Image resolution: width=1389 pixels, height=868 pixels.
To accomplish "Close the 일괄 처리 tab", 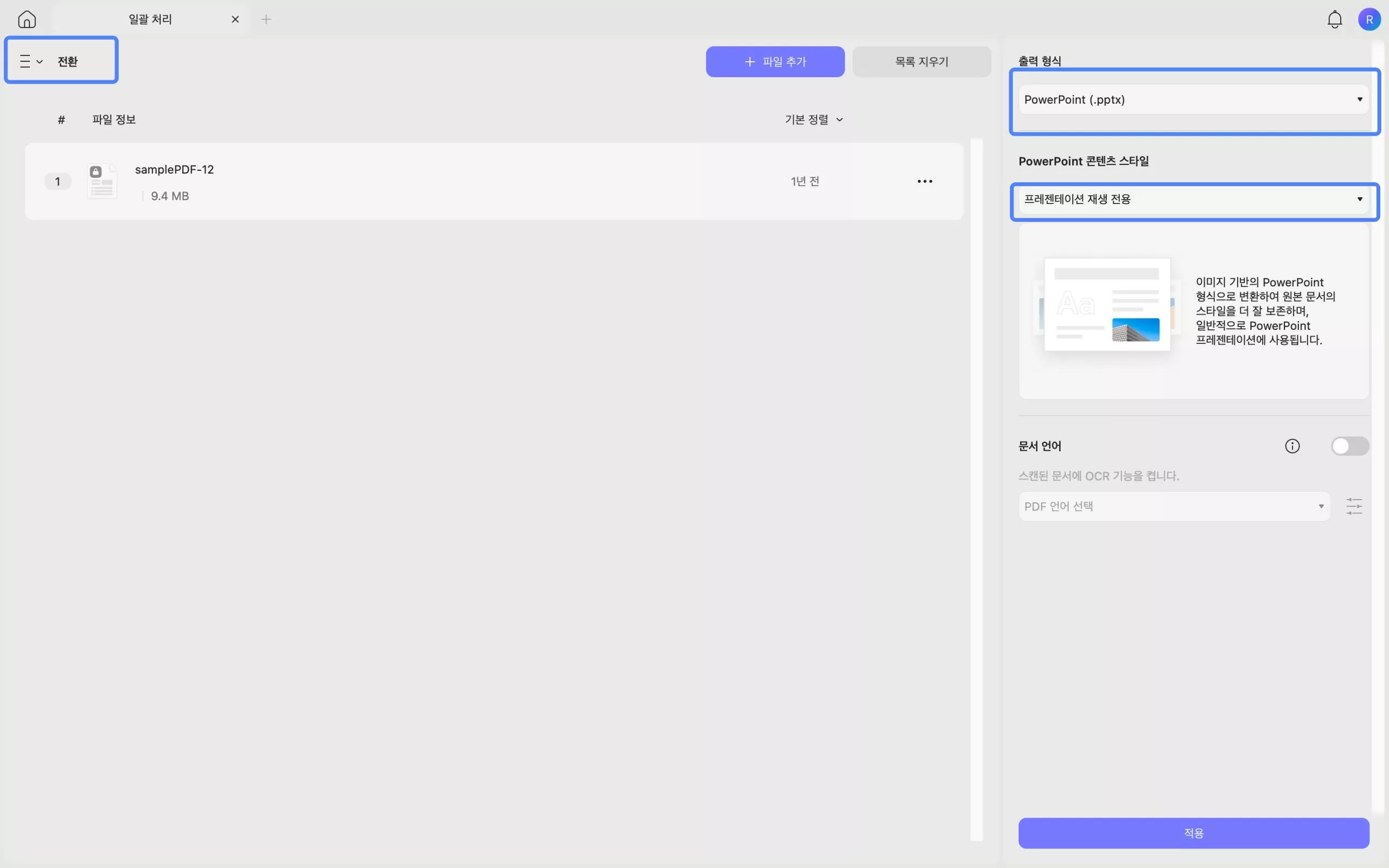I will click(235, 20).
